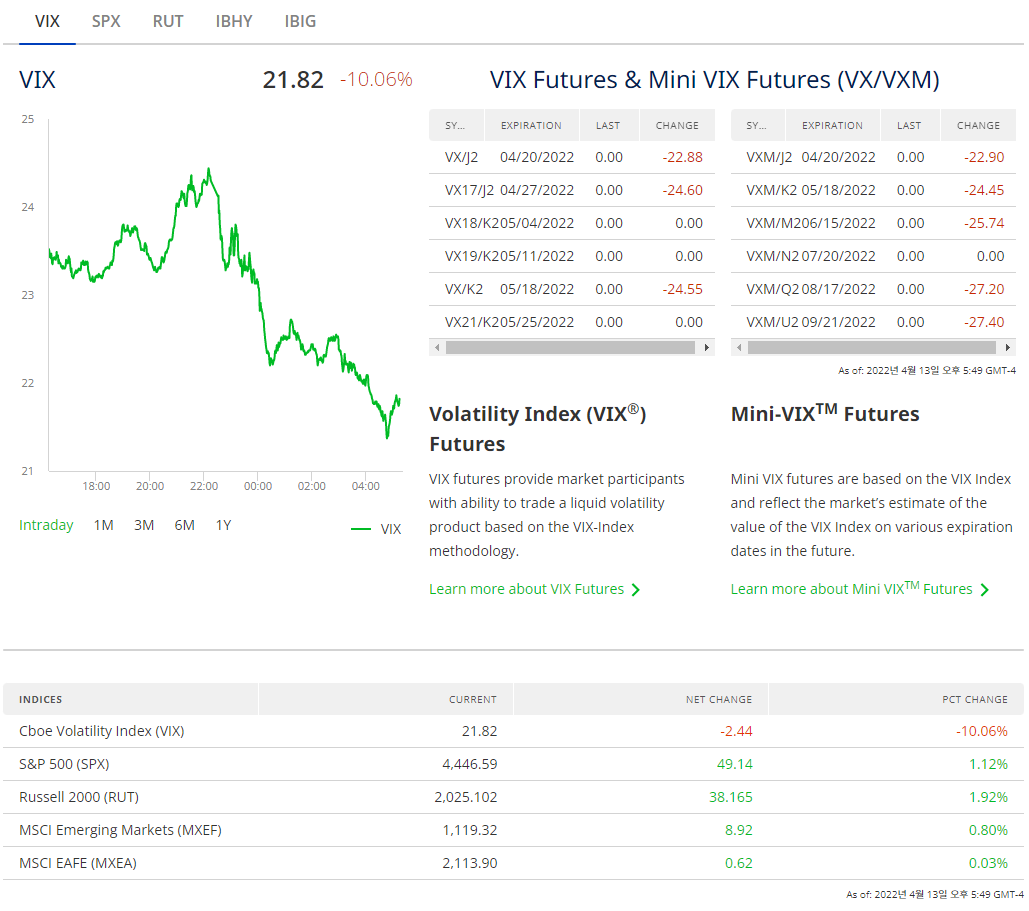The image size is (1029, 911).
Task: Select the VX17/J2 symbol cell
Action: [469, 190]
